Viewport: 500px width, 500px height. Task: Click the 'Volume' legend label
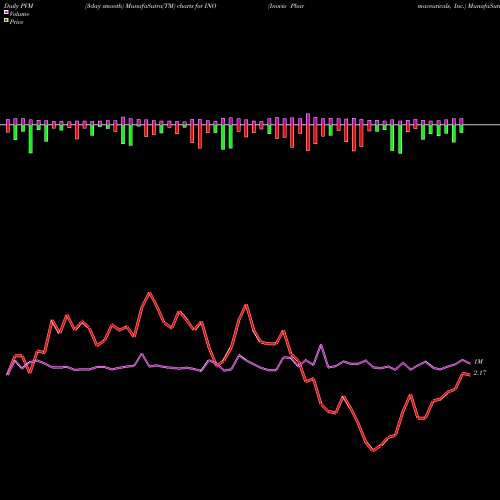pyautogui.click(x=19, y=14)
